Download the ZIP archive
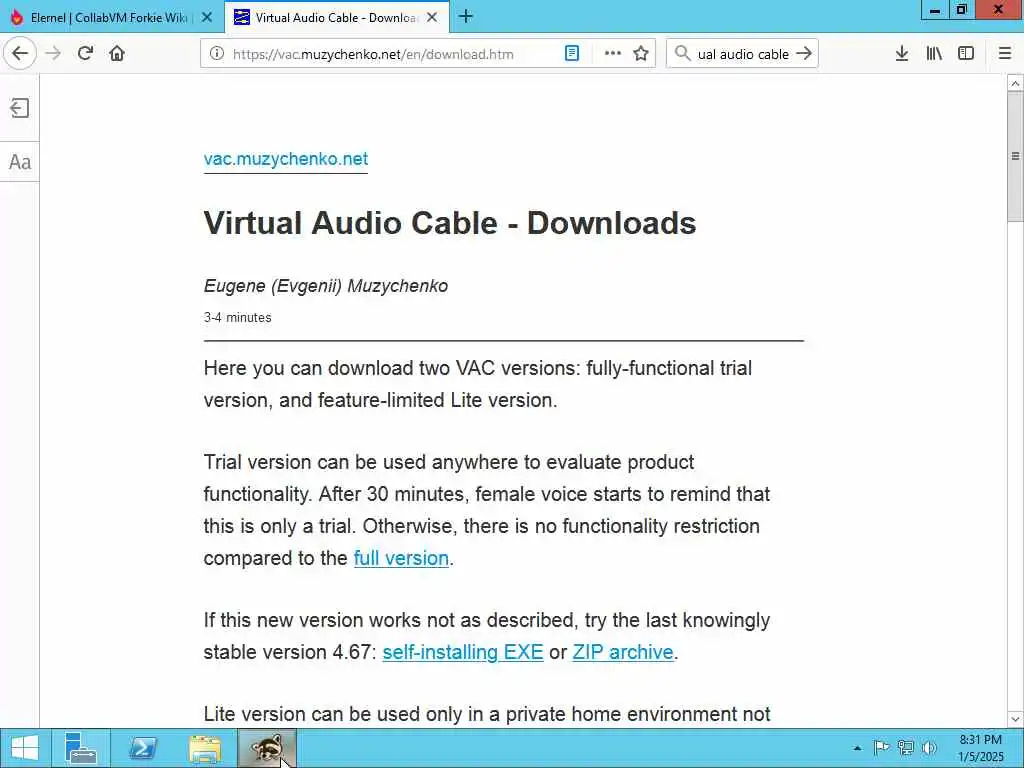This screenshot has height=768, width=1024. pos(622,652)
